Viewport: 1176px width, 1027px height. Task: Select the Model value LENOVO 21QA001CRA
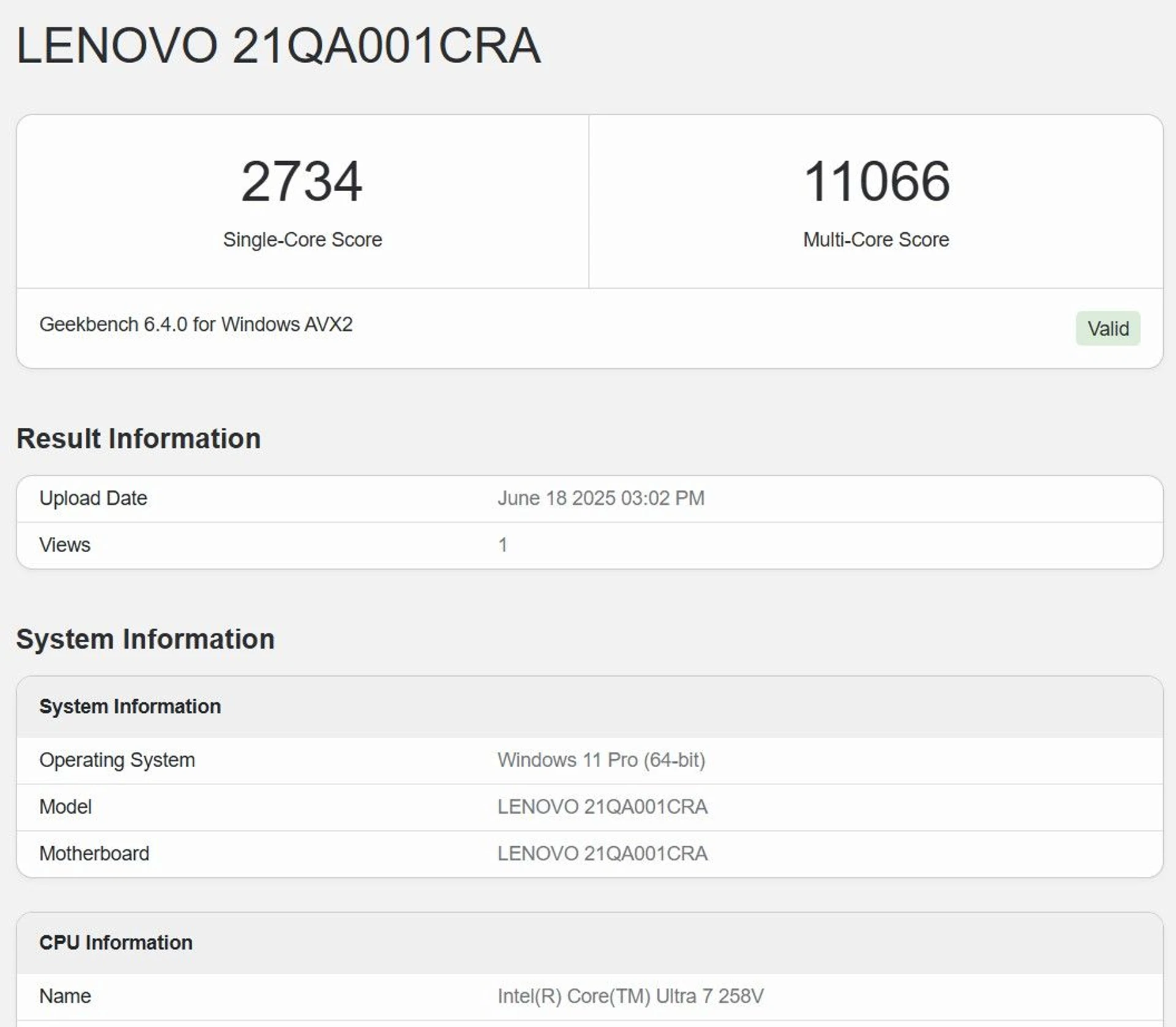[603, 807]
